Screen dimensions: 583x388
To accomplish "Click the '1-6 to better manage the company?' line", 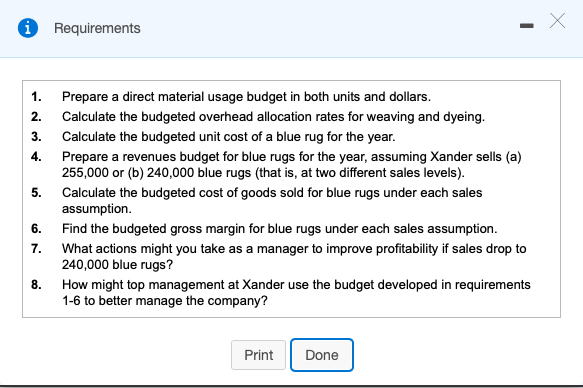I will (x=165, y=301).
